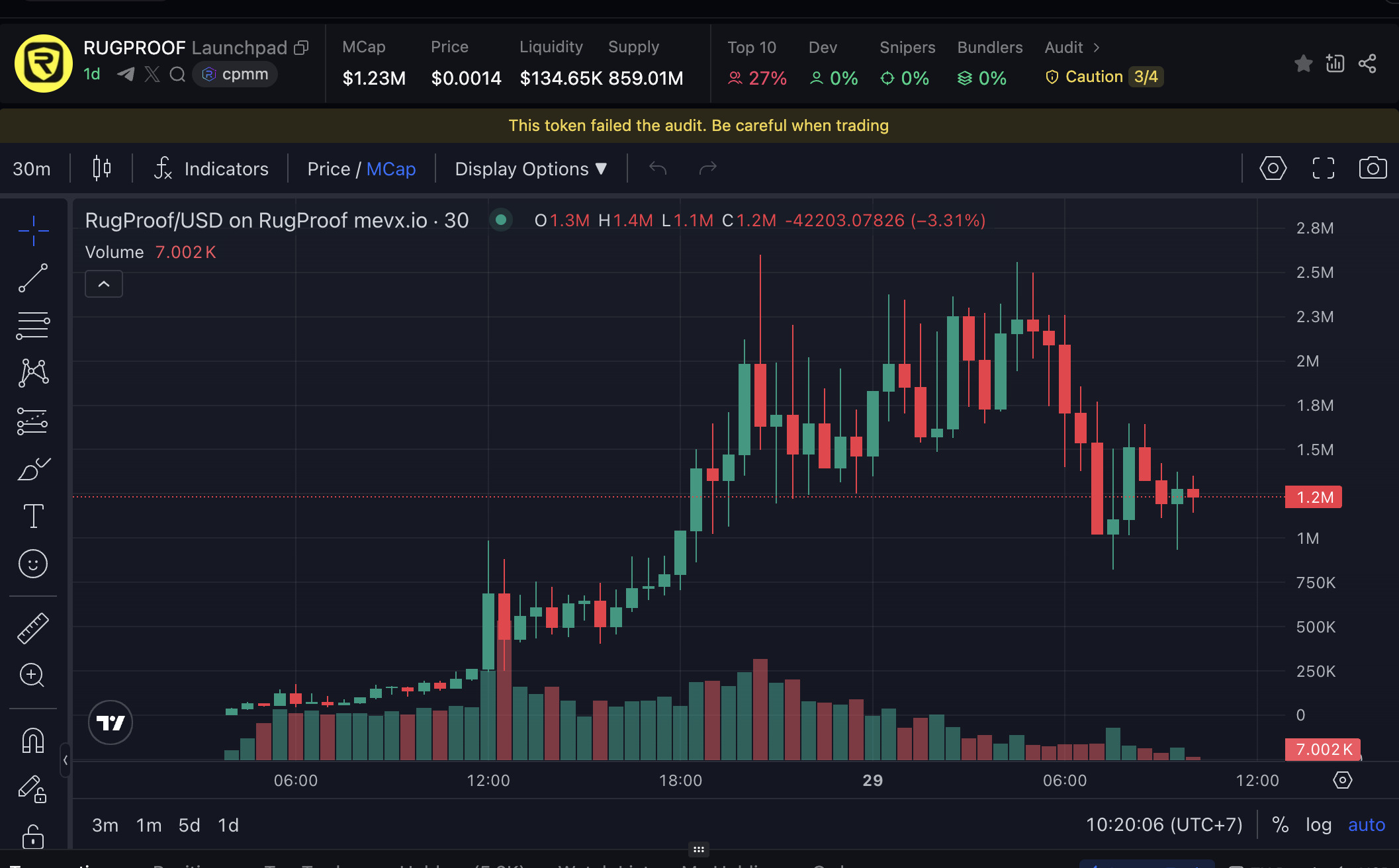Change the candlestick chart style
The image size is (1399, 868).
(x=101, y=169)
